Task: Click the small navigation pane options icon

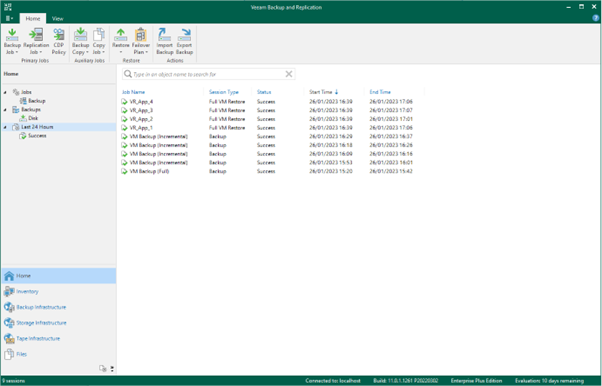Action: (x=103, y=369)
